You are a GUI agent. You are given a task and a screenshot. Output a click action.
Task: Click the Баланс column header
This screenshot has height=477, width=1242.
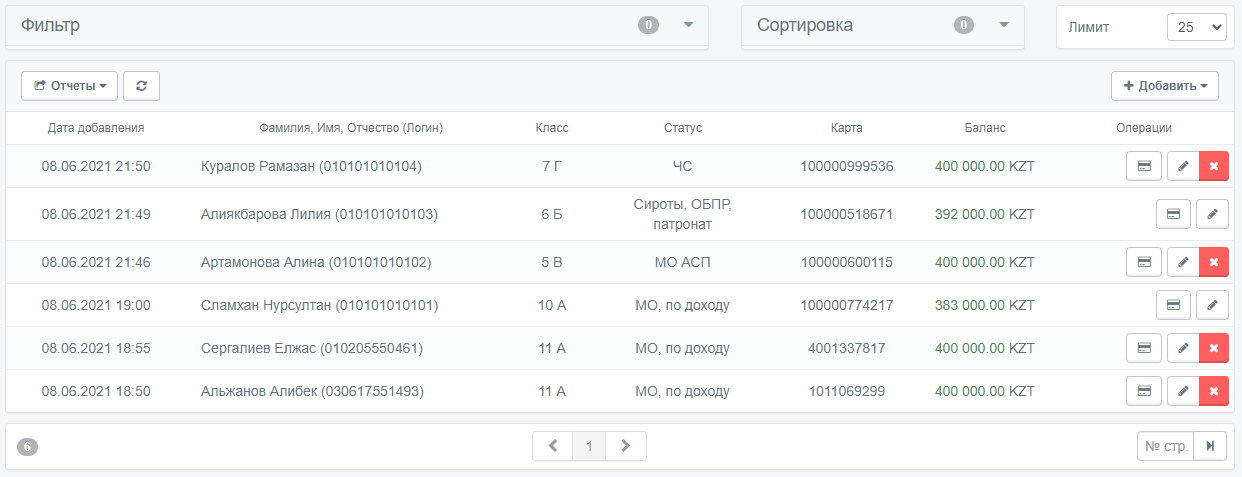tap(985, 128)
